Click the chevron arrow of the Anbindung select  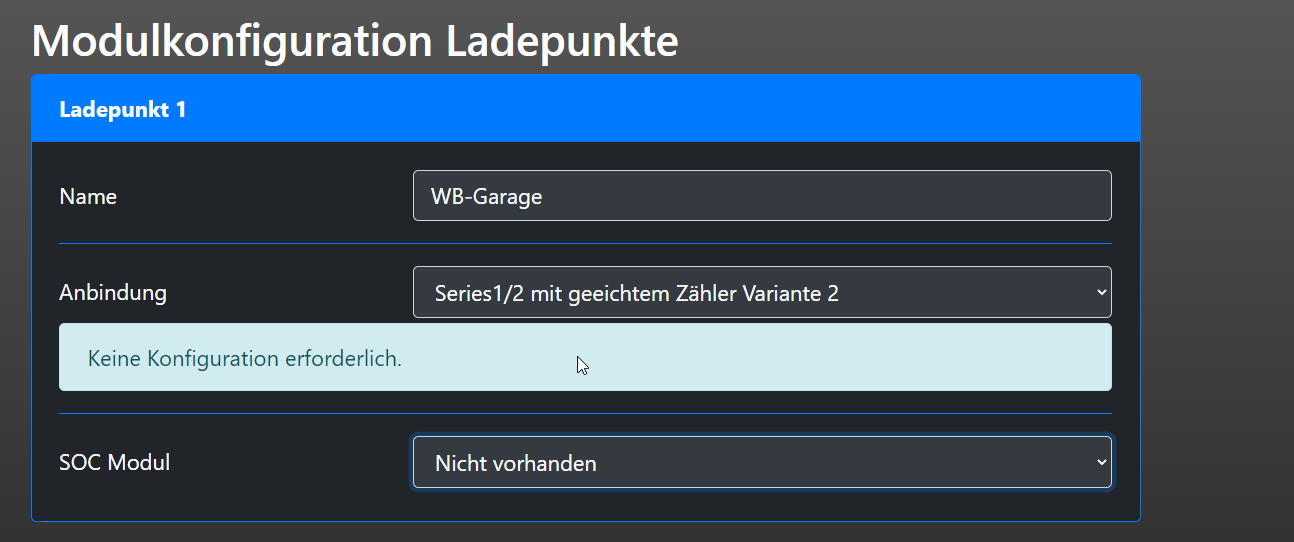click(1101, 293)
